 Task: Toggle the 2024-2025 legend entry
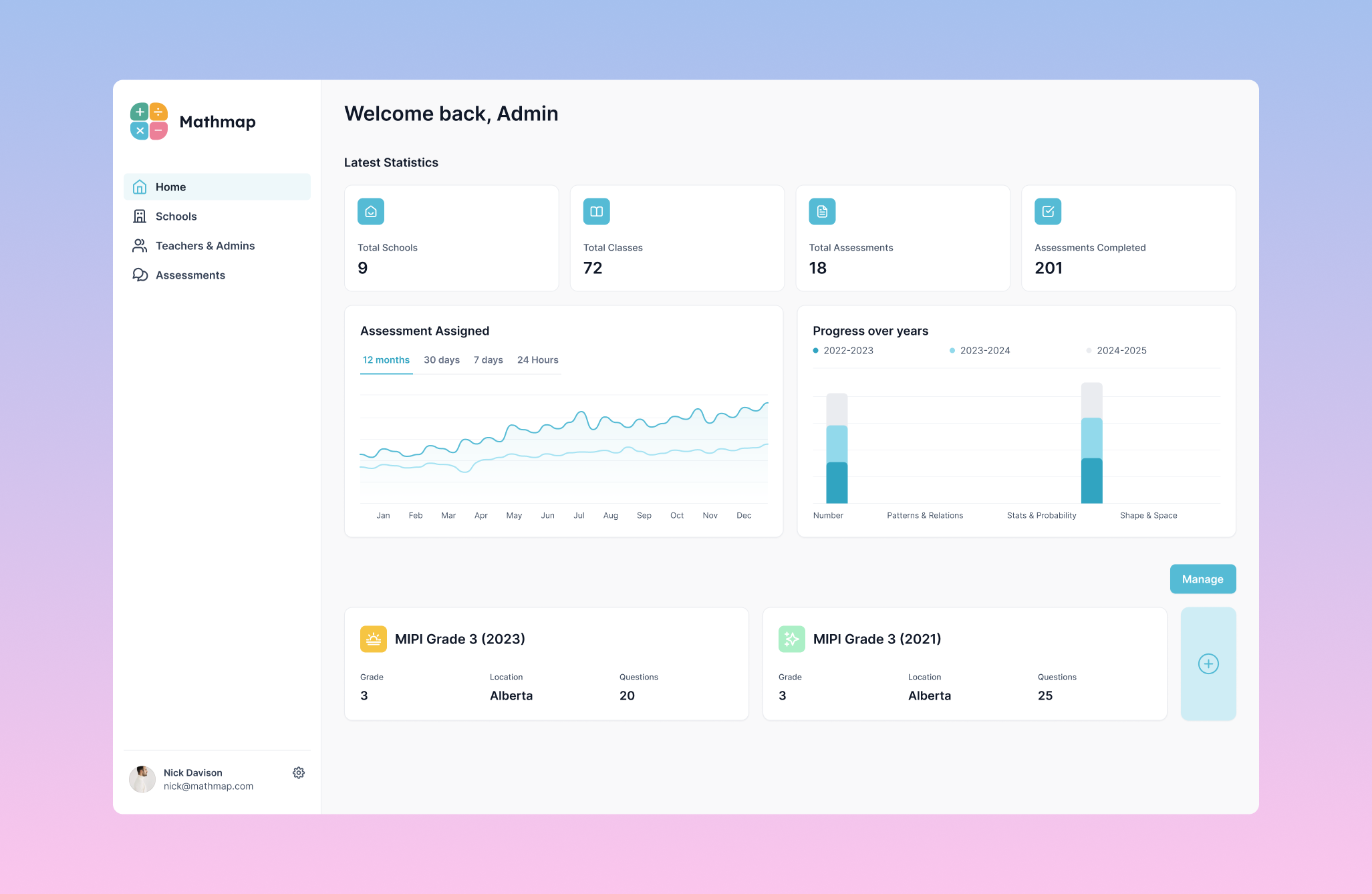pyautogui.click(x=1117, y=351)
